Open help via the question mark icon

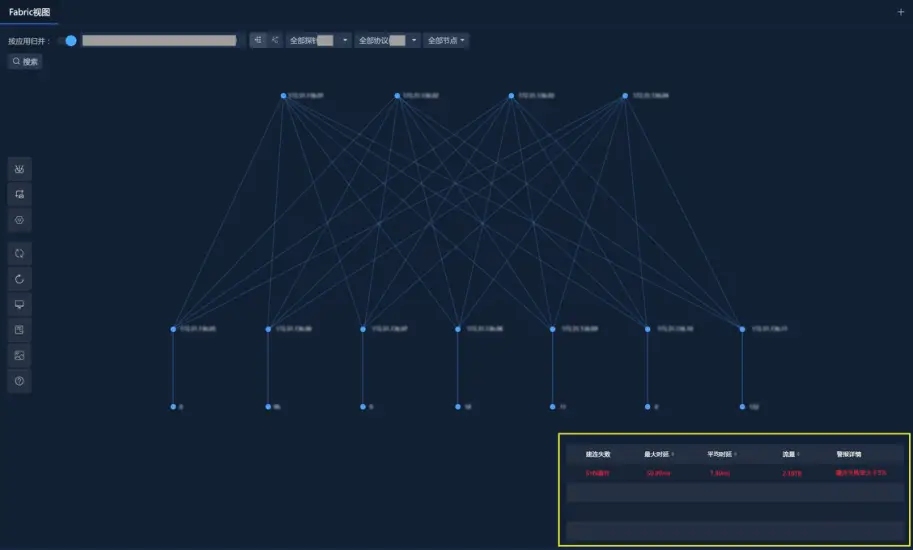19,381
